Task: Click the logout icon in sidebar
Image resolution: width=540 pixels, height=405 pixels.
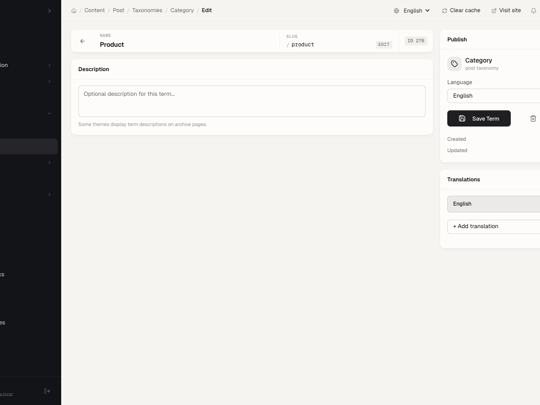Action: click(47, 391)
